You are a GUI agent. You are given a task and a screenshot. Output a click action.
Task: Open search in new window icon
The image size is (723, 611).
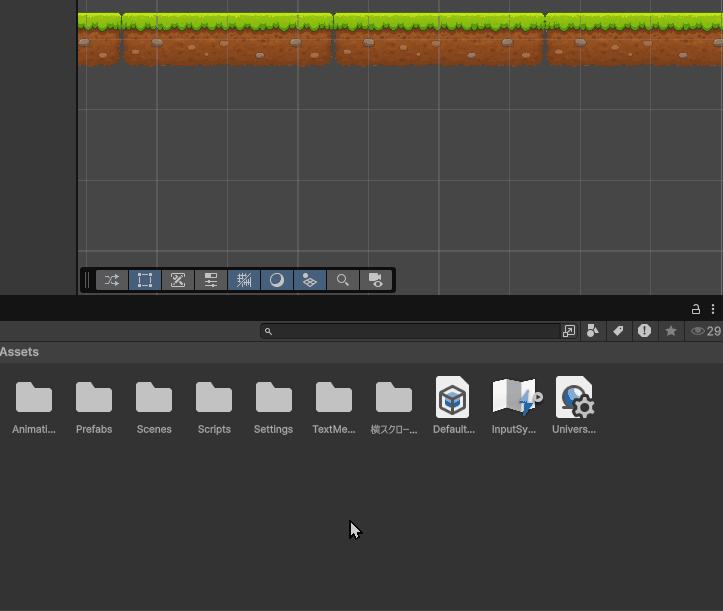[x=569, y=331]
